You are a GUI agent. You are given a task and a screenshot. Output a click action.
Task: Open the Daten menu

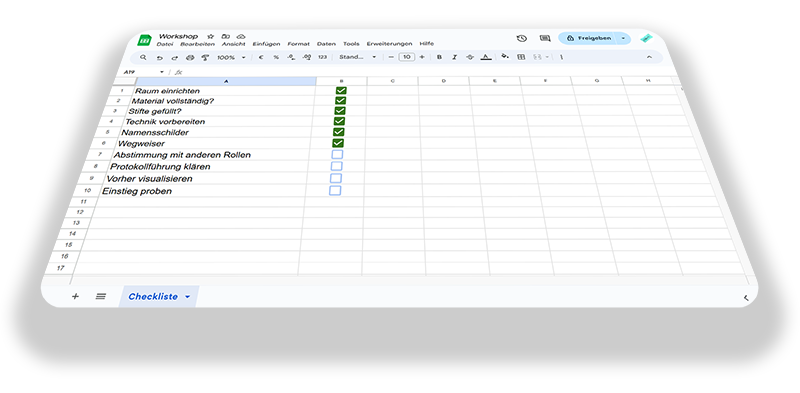pos(327,44)
